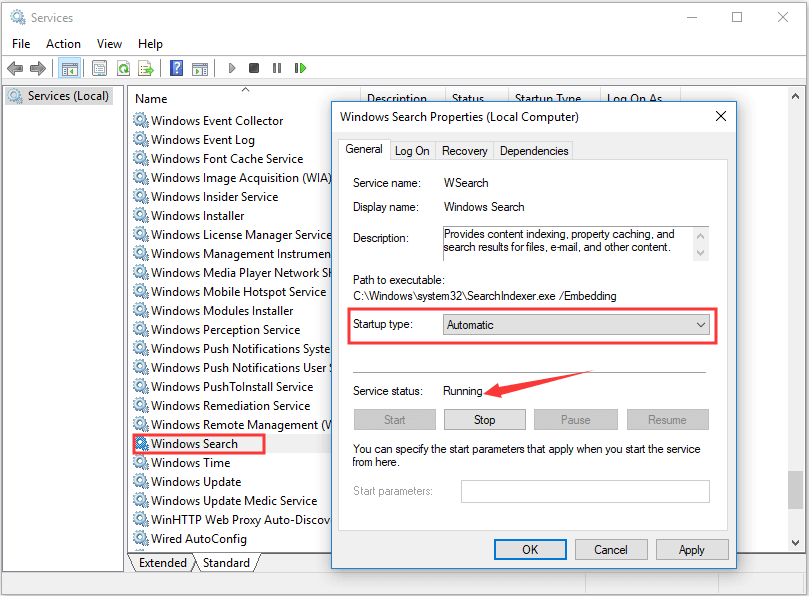Image resolution: width=809 pixels, height=596 pixels.
Task: Select the Windows Time service
Action: pyautogui.click(x=194, y=462)
